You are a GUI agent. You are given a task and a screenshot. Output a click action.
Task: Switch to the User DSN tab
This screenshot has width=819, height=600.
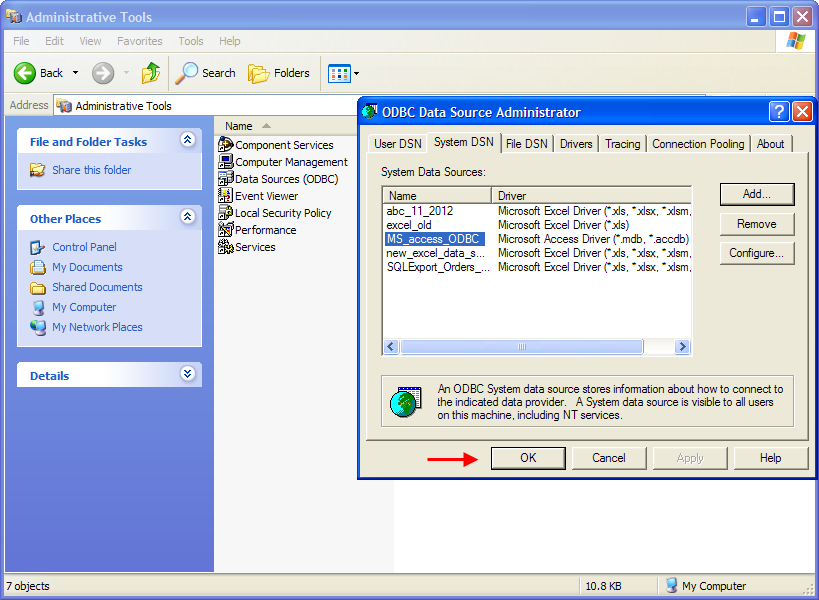point(397,144)
